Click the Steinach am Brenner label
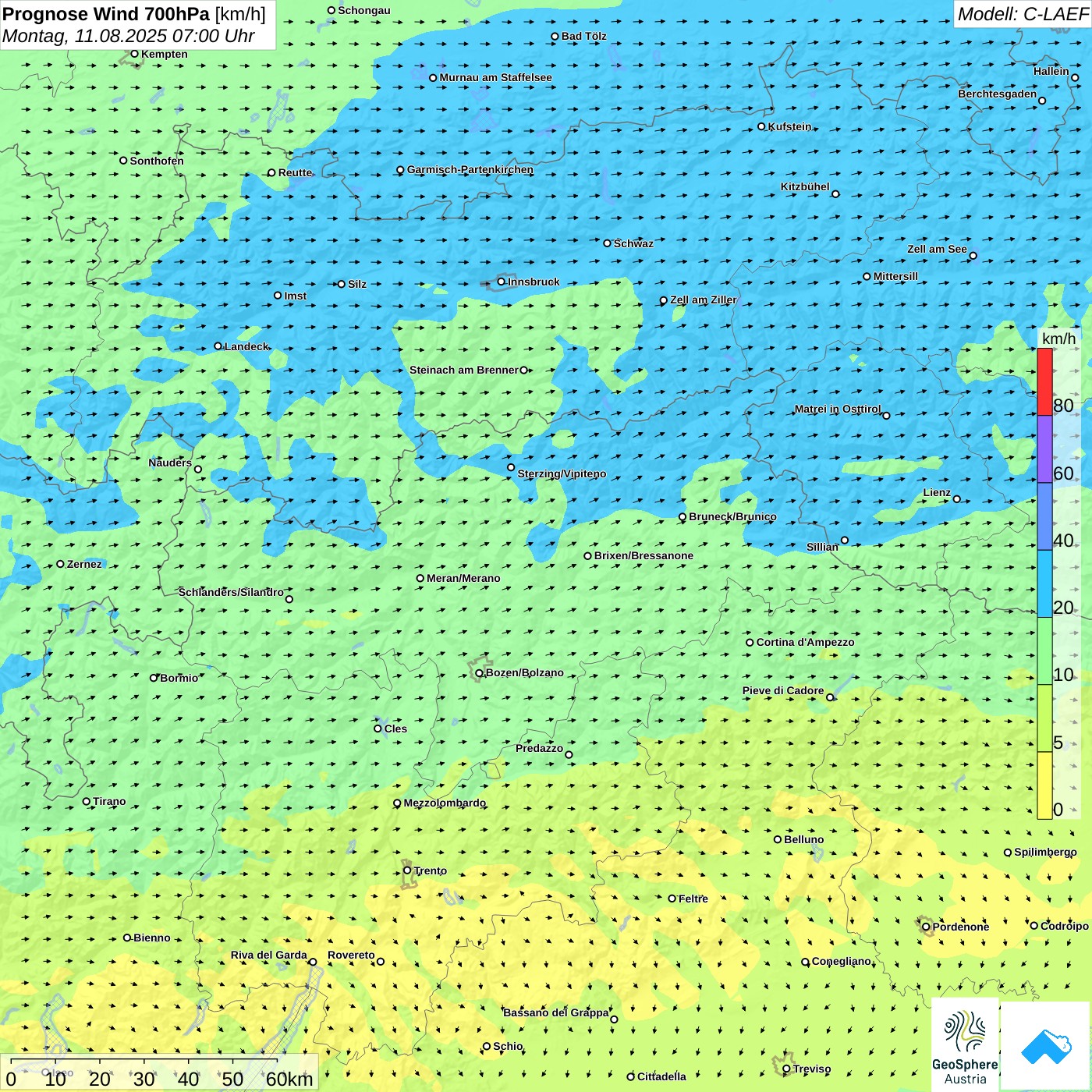The width and height of the screenshot is (1092, 1092). tap(464, 370)
